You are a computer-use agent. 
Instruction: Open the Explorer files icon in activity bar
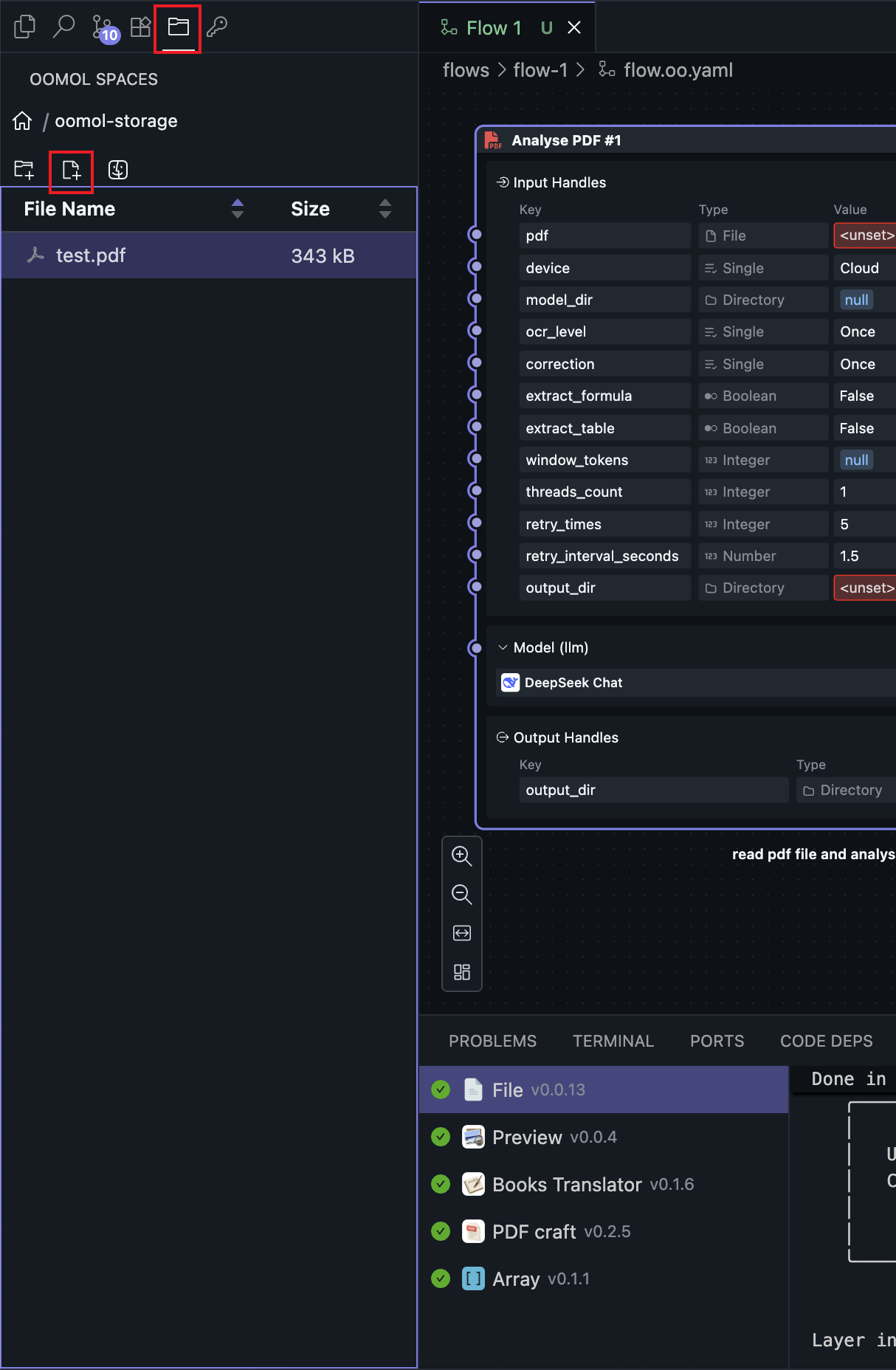click(25, 27)
